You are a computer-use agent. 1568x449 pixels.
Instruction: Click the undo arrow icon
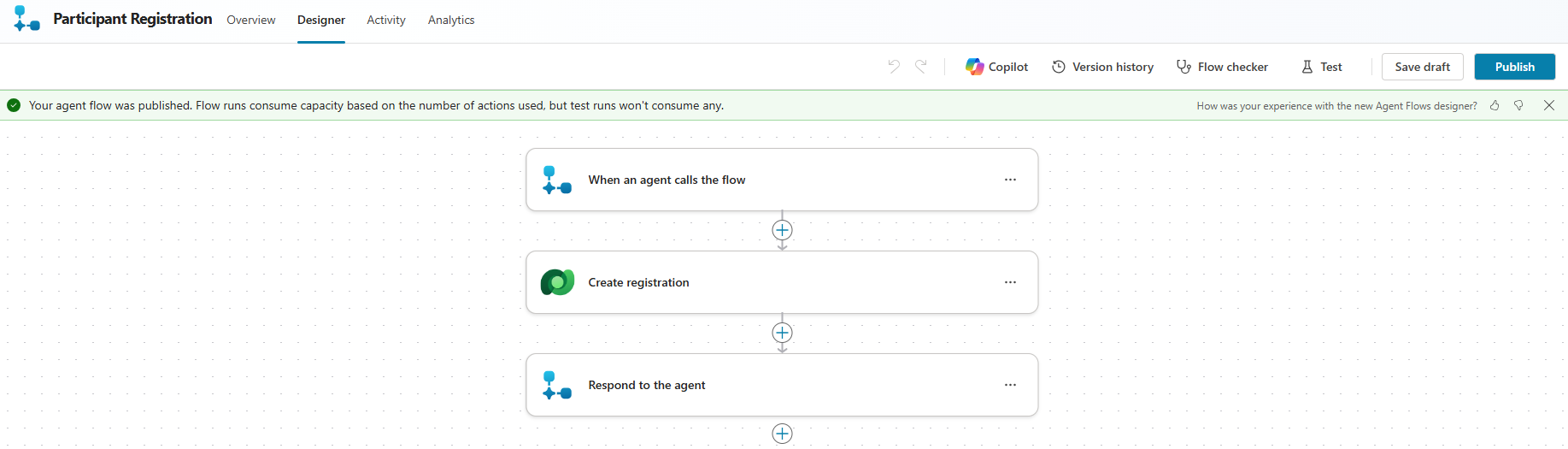(894, 67)
